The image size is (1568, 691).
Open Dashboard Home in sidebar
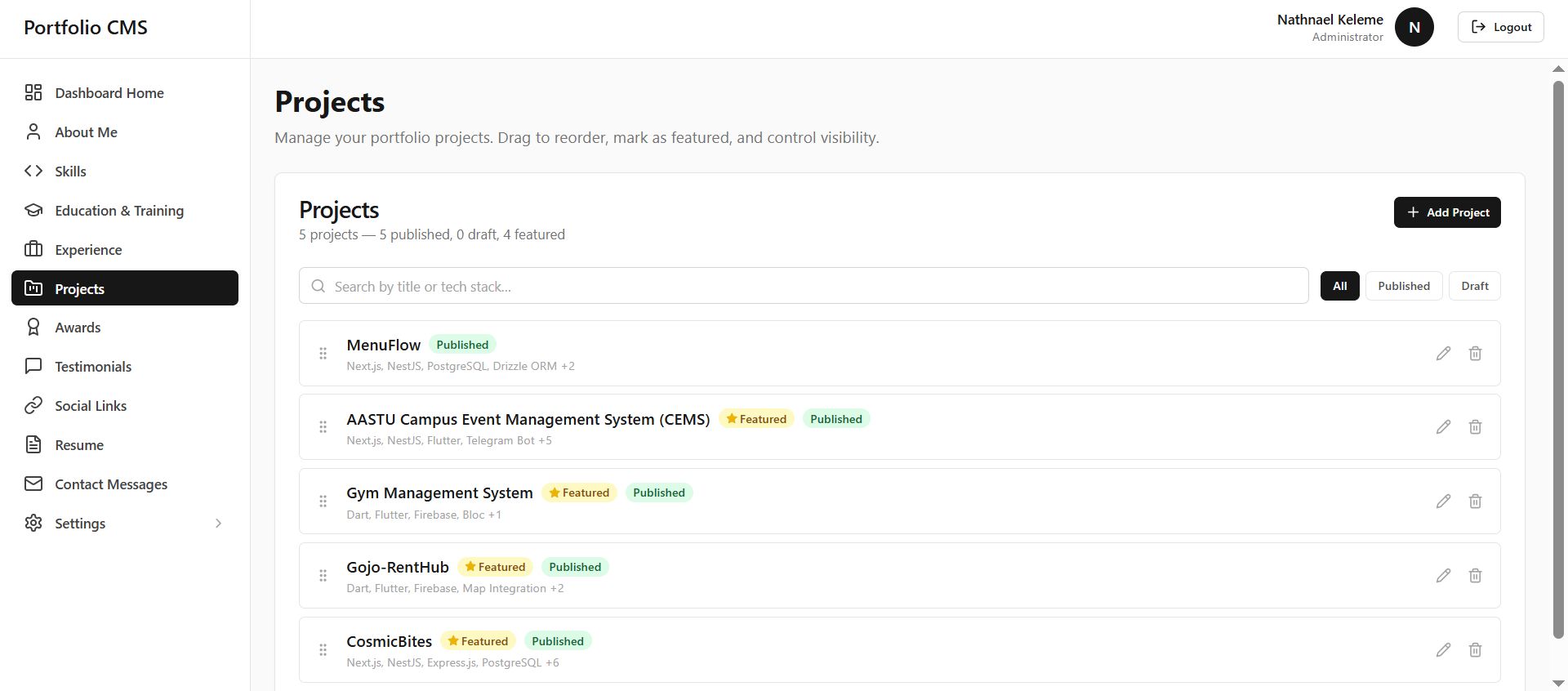point(125,92)
